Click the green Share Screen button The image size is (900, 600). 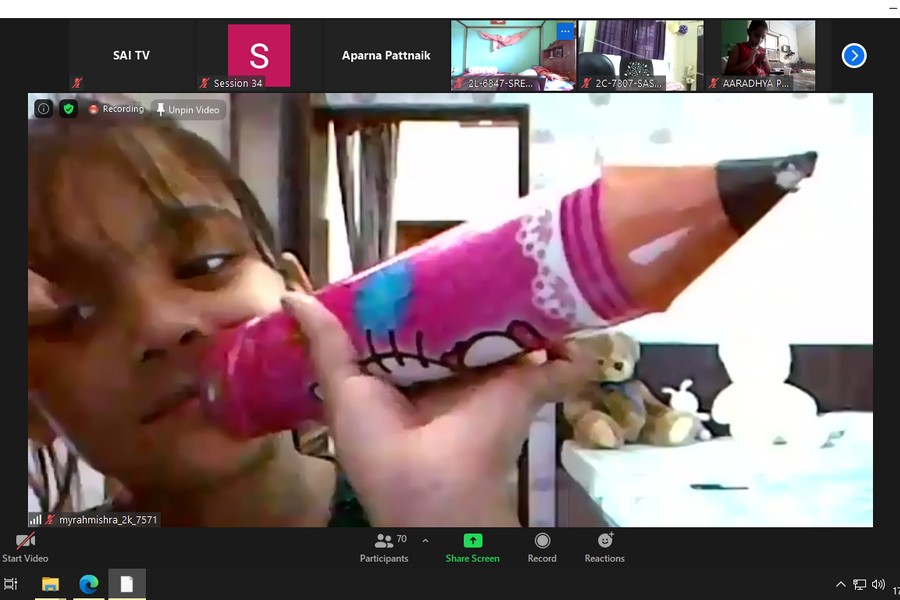(x=472, y=547)
